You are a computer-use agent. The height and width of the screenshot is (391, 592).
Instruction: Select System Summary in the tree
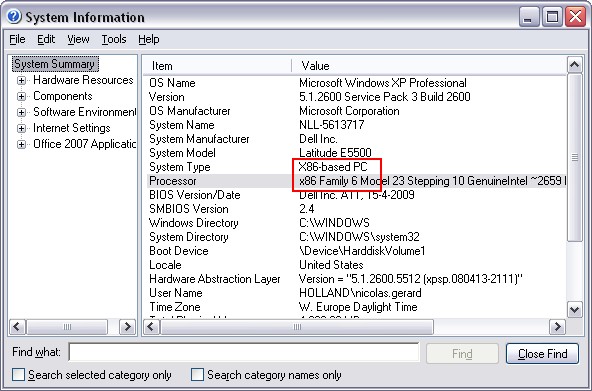click(x=55, y=64)
